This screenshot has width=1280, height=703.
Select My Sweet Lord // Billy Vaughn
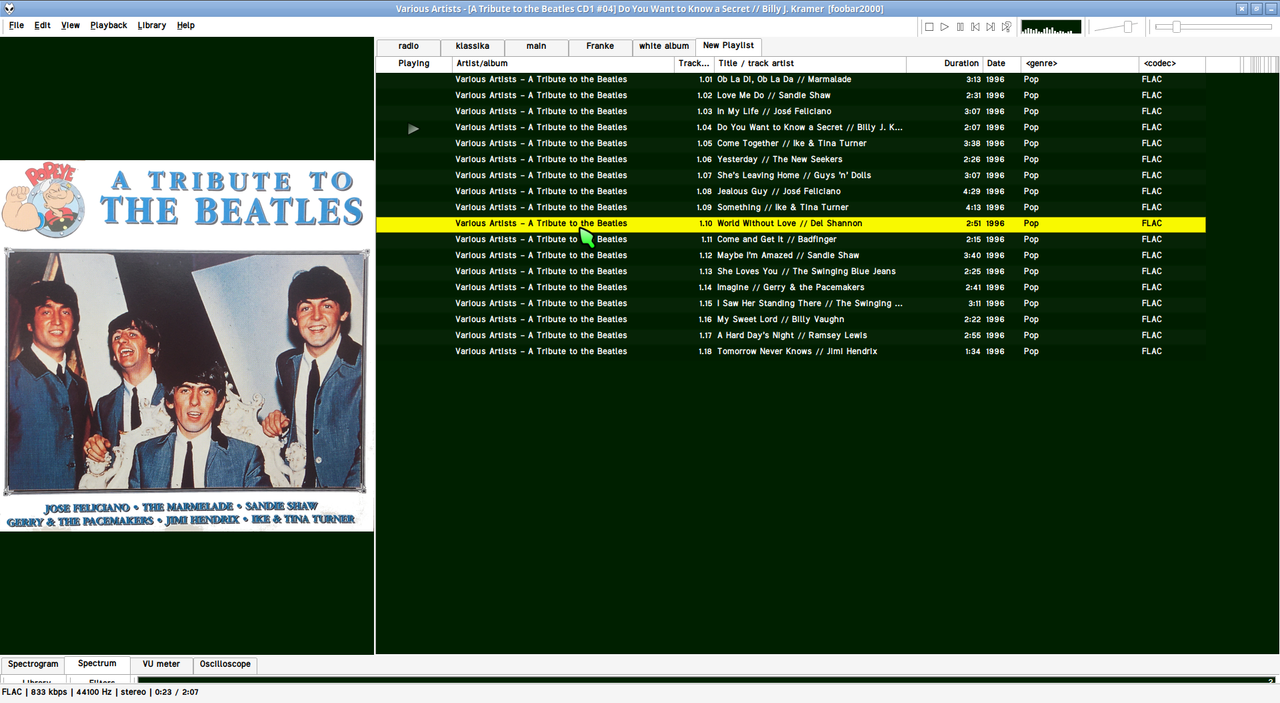click(791, 320)
